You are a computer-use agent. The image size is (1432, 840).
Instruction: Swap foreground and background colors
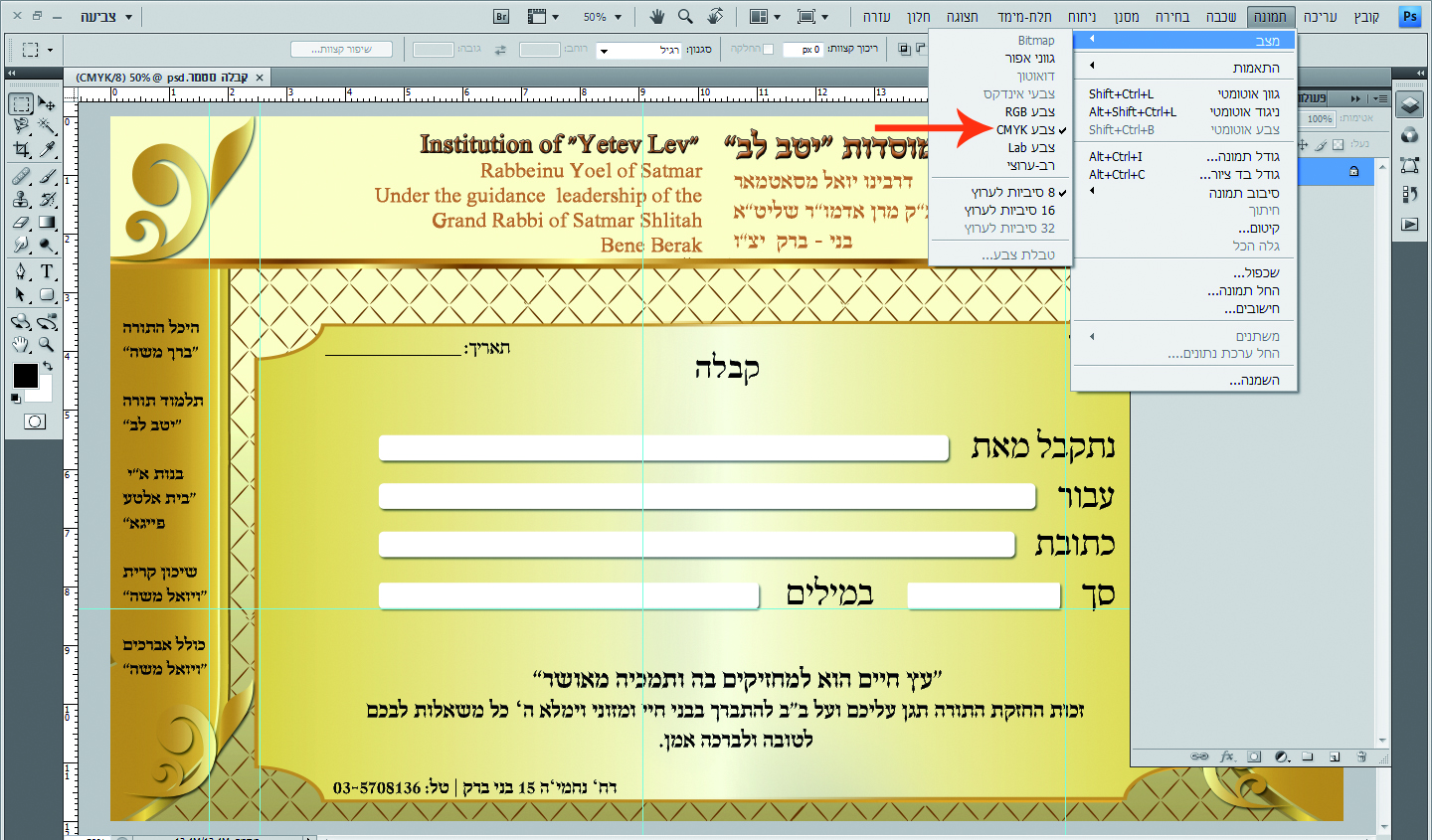coord(47,367)
